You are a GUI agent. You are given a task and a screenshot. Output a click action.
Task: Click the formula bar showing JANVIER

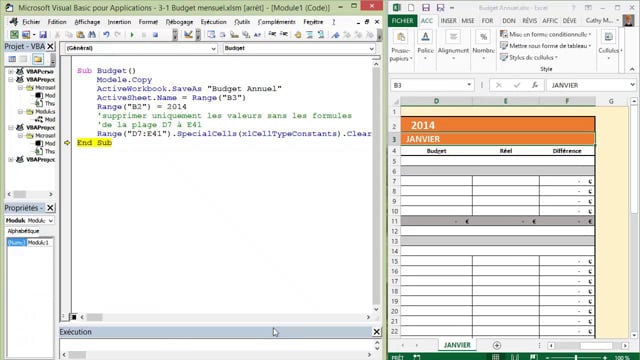pos(588,85)
